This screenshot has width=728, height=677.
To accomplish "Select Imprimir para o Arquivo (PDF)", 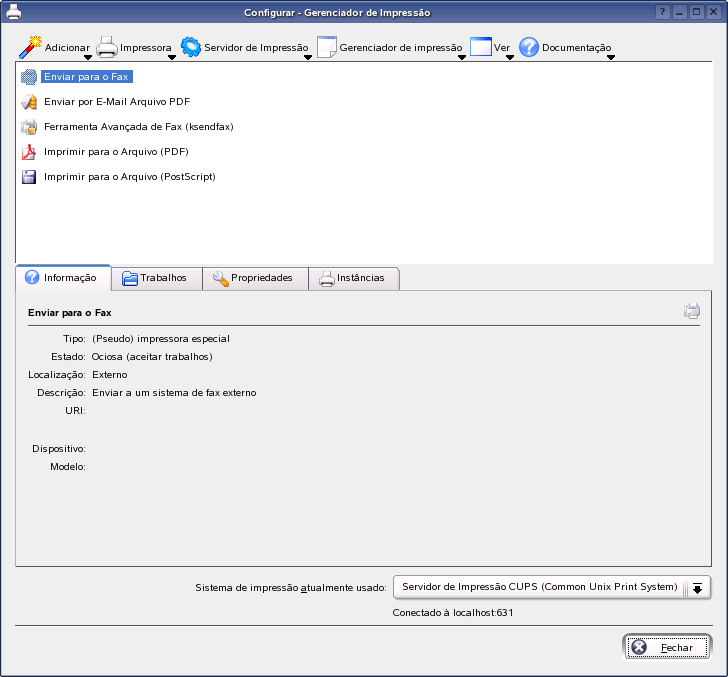I will click(116, 152).
